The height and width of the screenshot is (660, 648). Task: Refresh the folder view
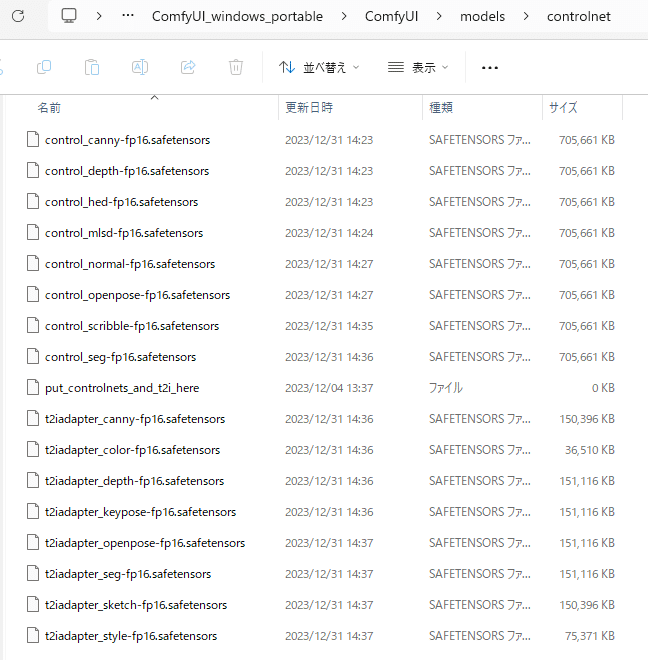pos(18,16)
